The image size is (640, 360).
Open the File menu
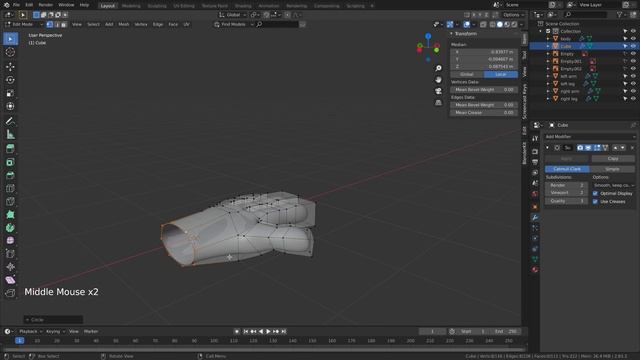(16, 5)
